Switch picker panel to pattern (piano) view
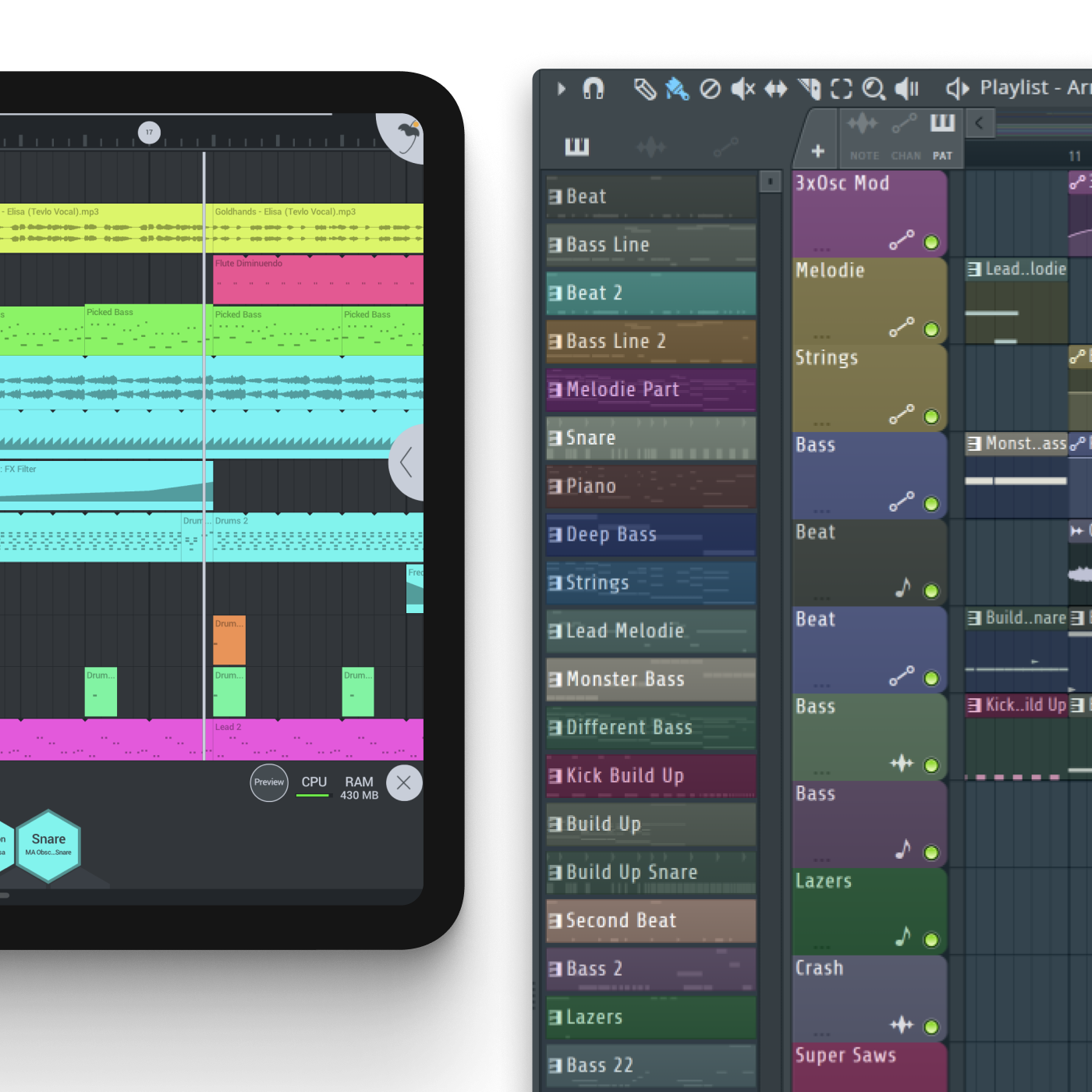1092x1092 pixels. point(577,146)
